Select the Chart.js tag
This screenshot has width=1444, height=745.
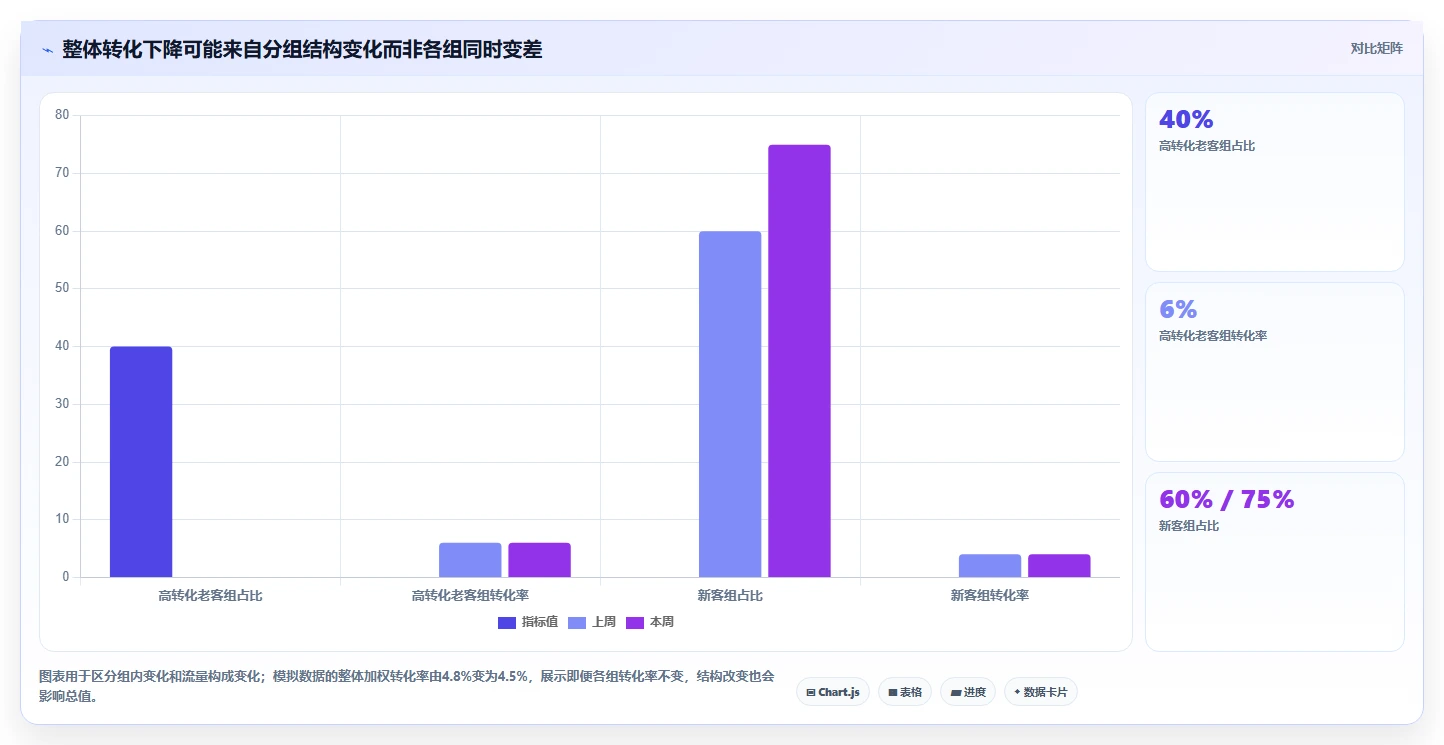point(833,692)
